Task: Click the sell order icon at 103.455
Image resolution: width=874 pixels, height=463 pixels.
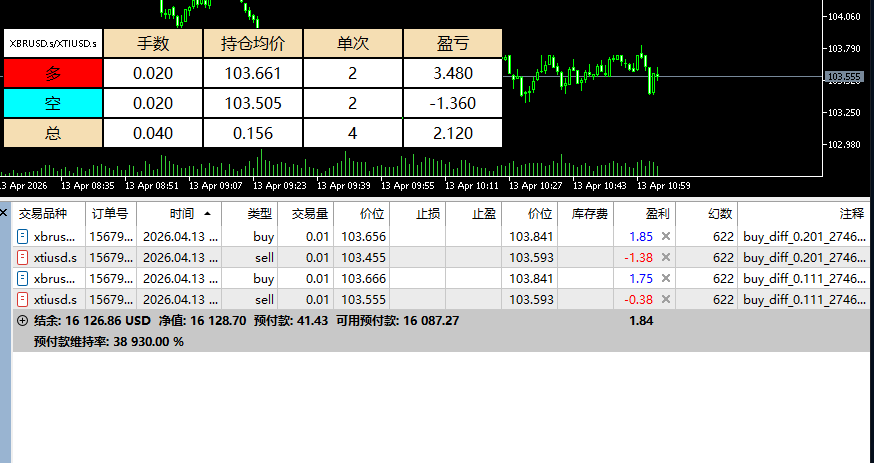Action: click(22, 257)
